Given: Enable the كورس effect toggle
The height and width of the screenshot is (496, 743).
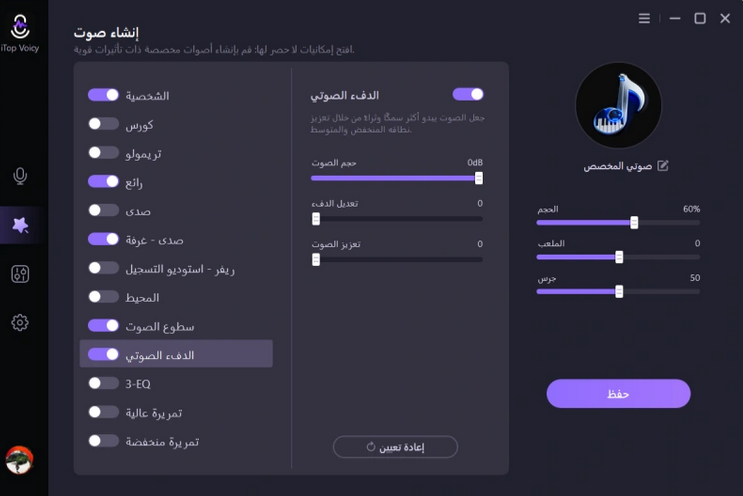Looking at the screenshot, I should (103, 124).
